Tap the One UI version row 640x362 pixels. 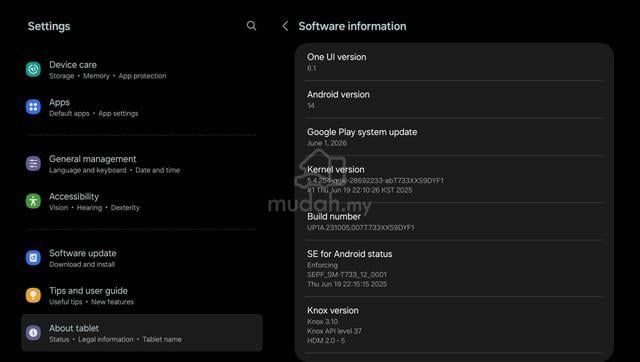tap(454, 62)
